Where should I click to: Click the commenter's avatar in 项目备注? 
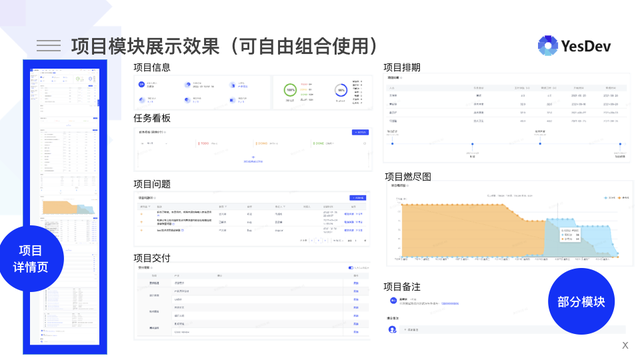393,300
